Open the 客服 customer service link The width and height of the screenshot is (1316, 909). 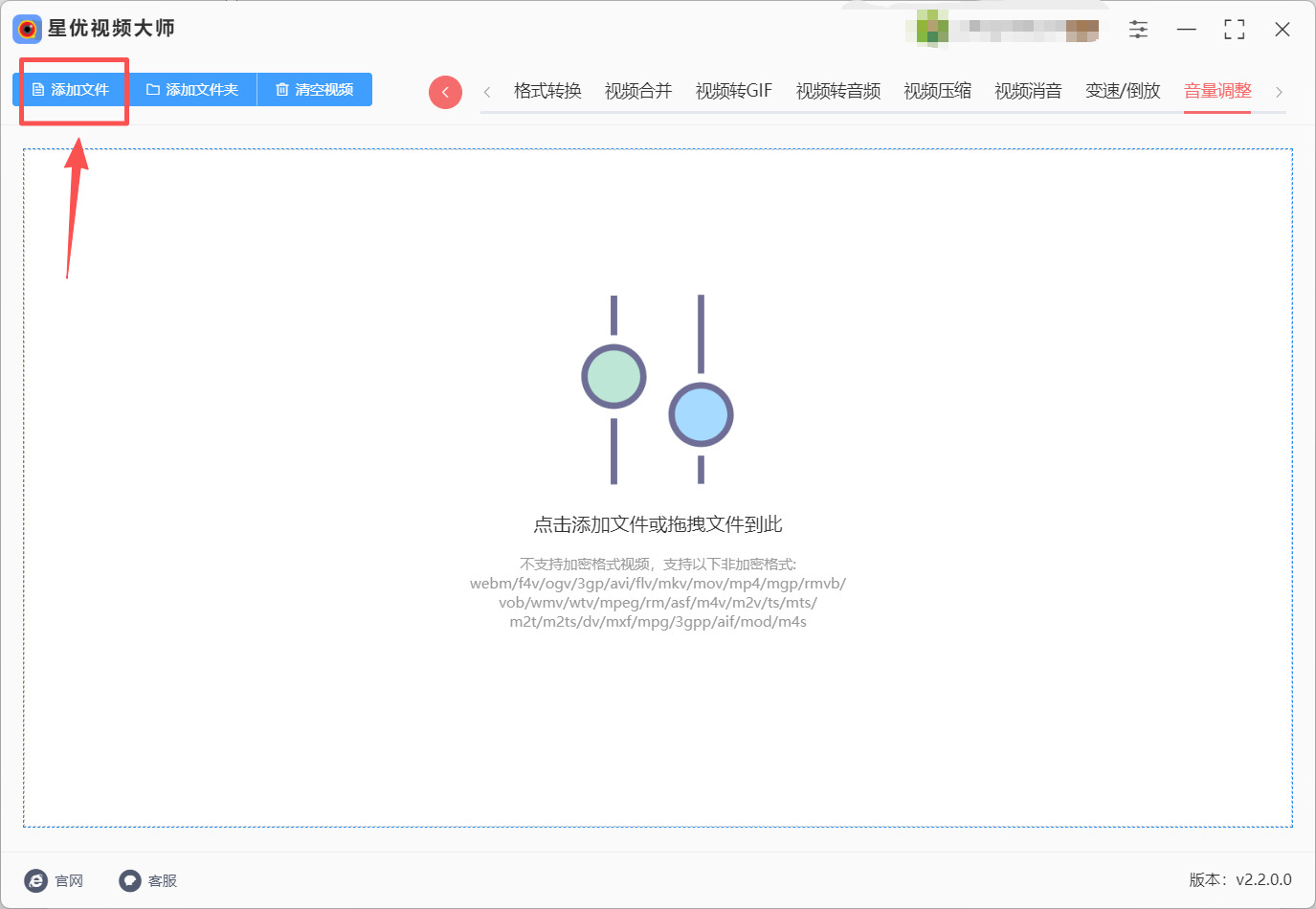coord(148,880)
